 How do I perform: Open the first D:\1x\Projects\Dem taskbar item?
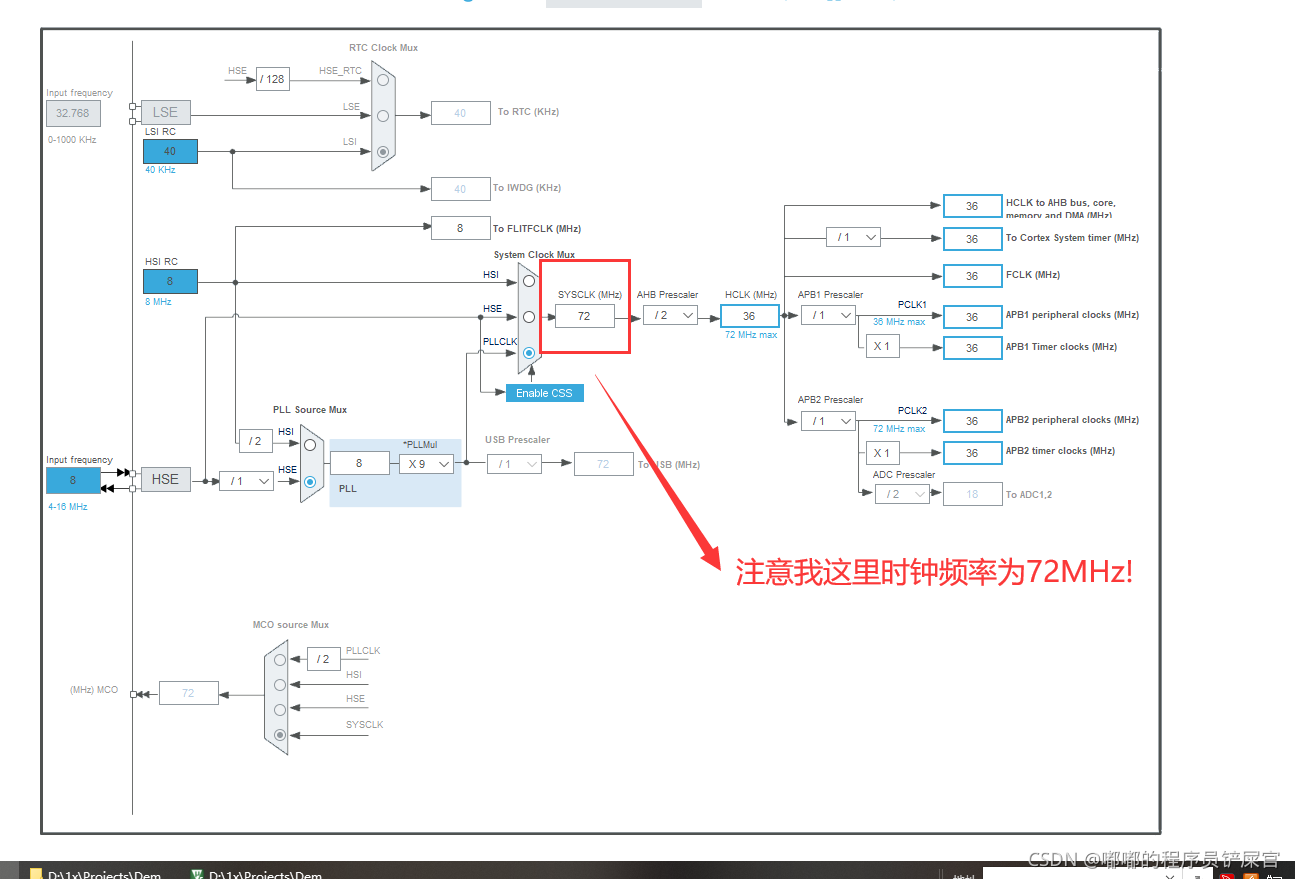point(95,873)
